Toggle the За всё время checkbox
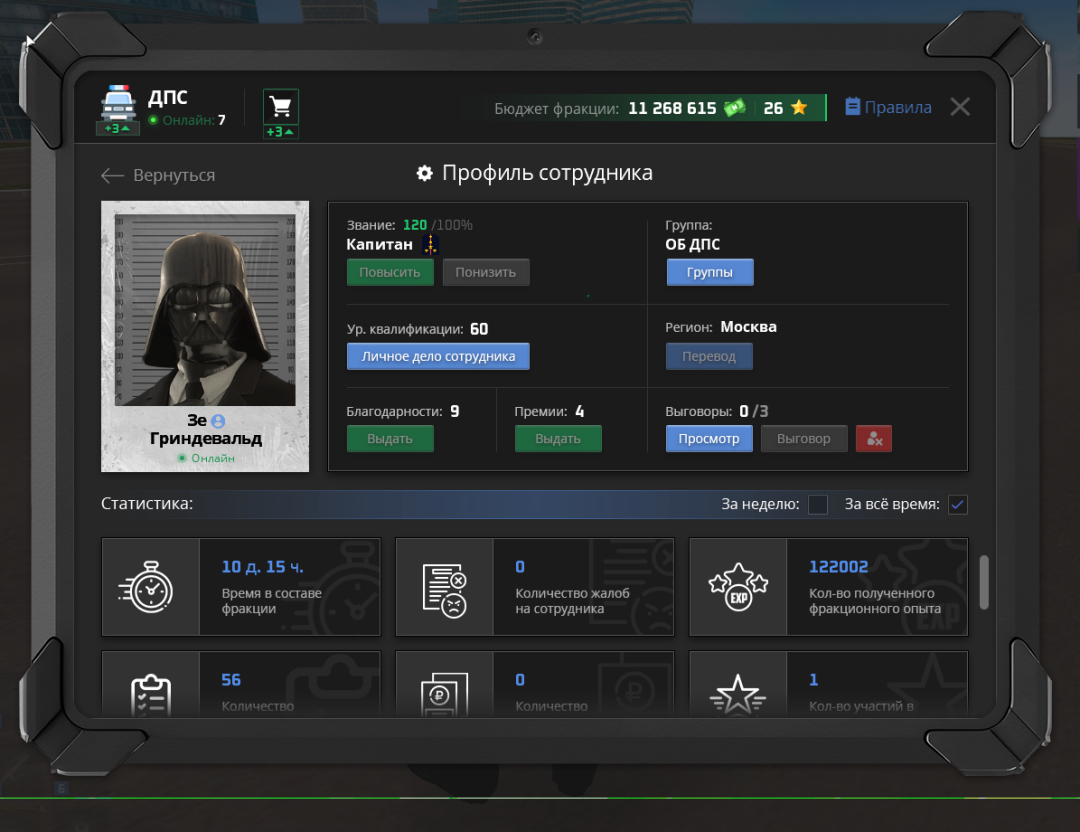 tap(957, 504)
